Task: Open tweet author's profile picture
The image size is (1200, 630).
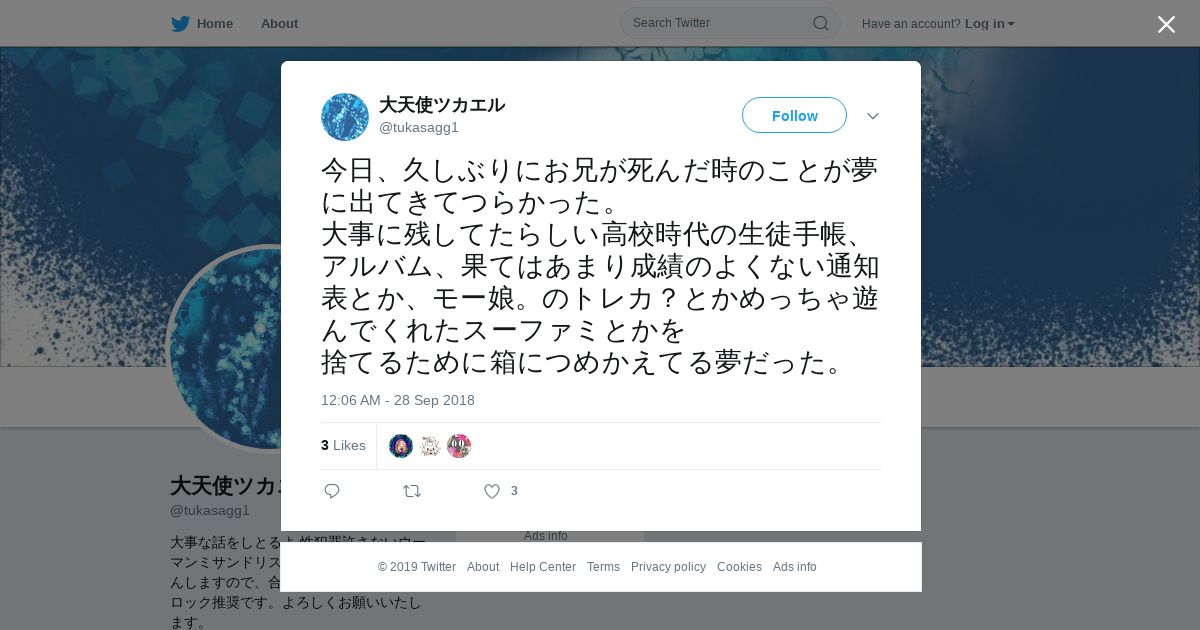Action: point(345,117)
